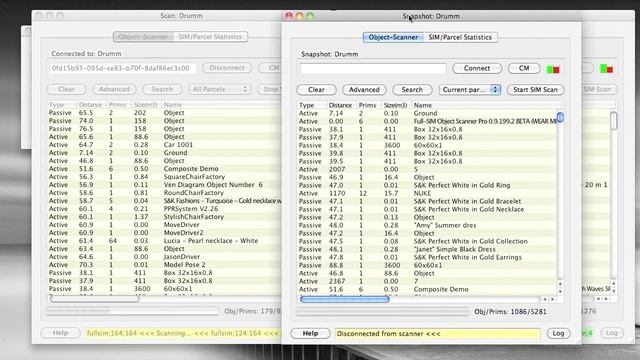Click the CM button in Snapshot window
Screen dimensions: 640x360
click(524, 68)
